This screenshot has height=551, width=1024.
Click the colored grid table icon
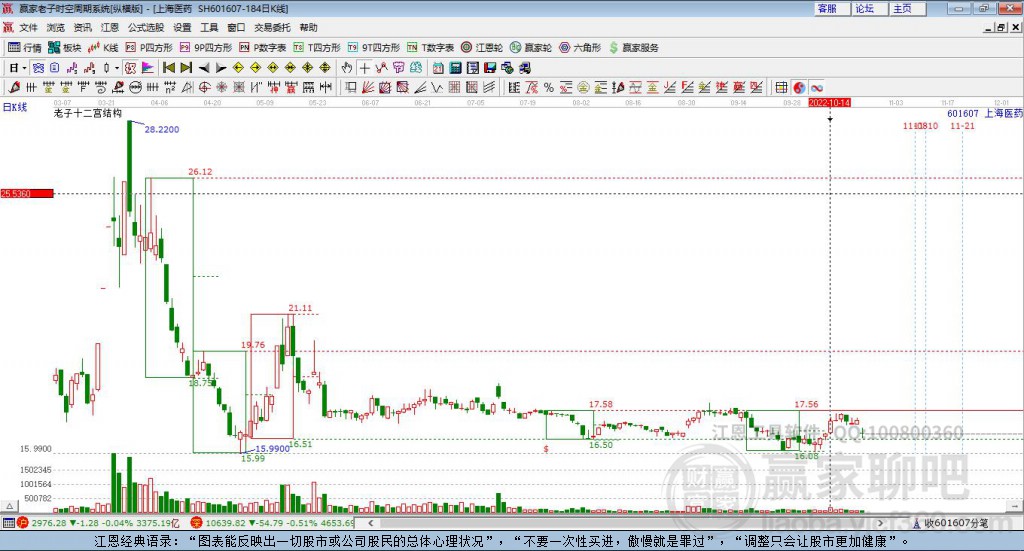(x=781, y=87)
